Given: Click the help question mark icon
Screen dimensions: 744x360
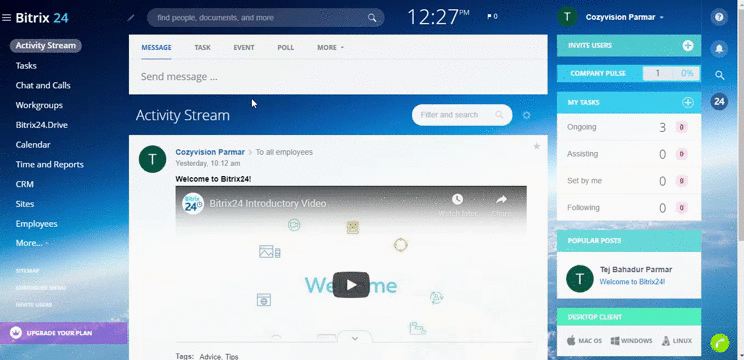Looking at the screenshot, I should point(719,18).
